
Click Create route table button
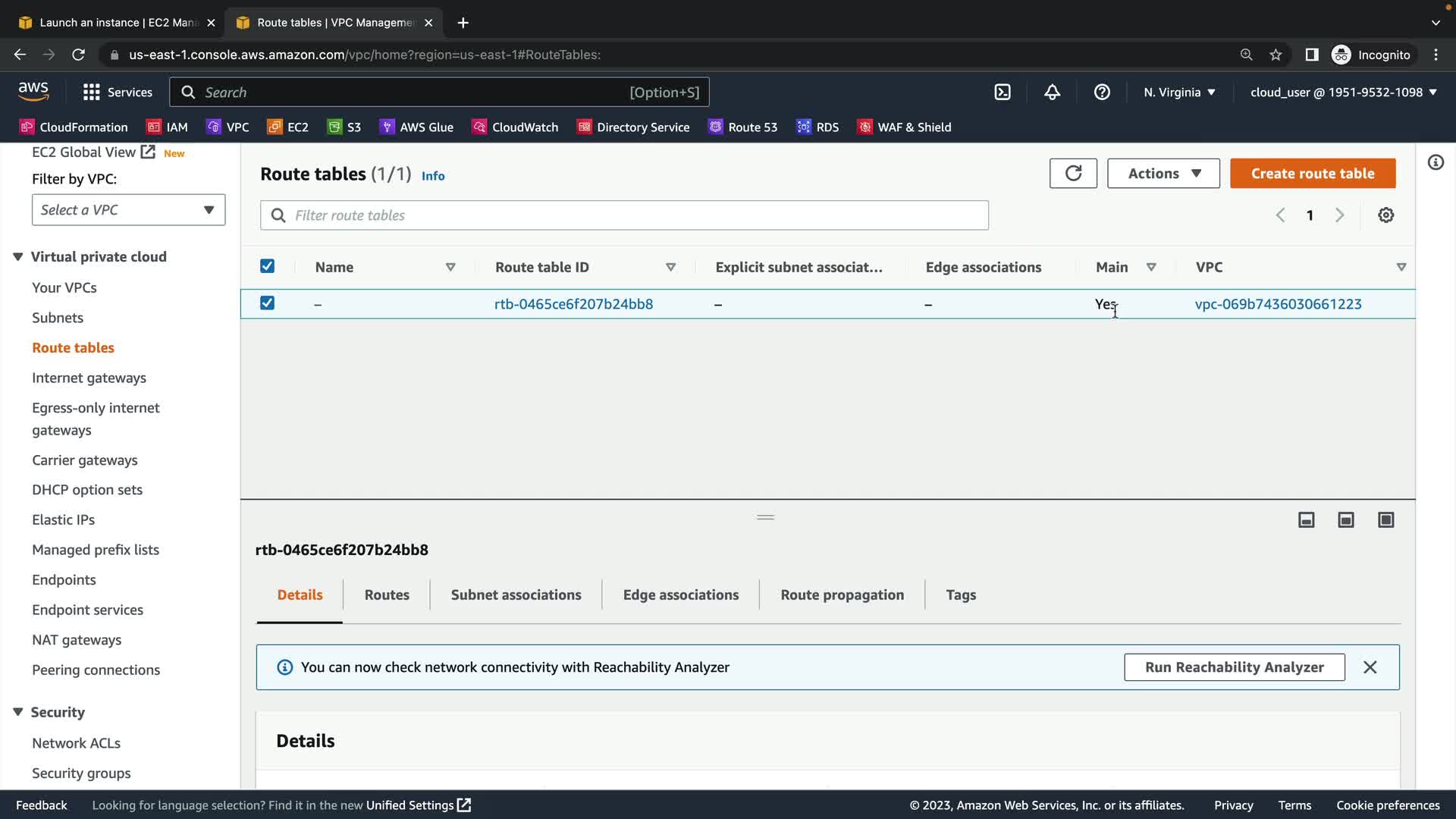tap(1312, 174)
